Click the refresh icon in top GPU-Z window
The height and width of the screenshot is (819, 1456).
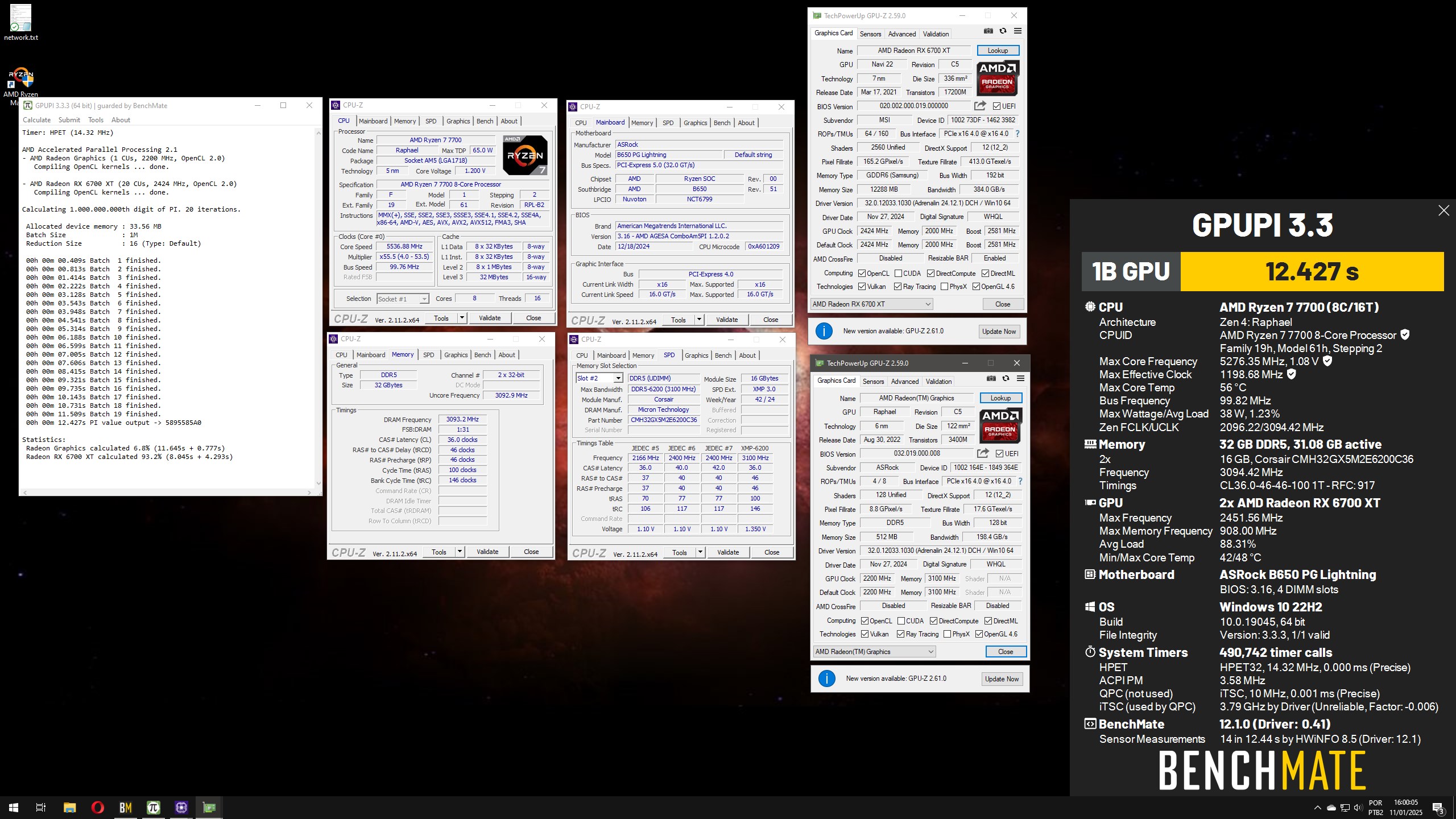tap(1003, 31)
